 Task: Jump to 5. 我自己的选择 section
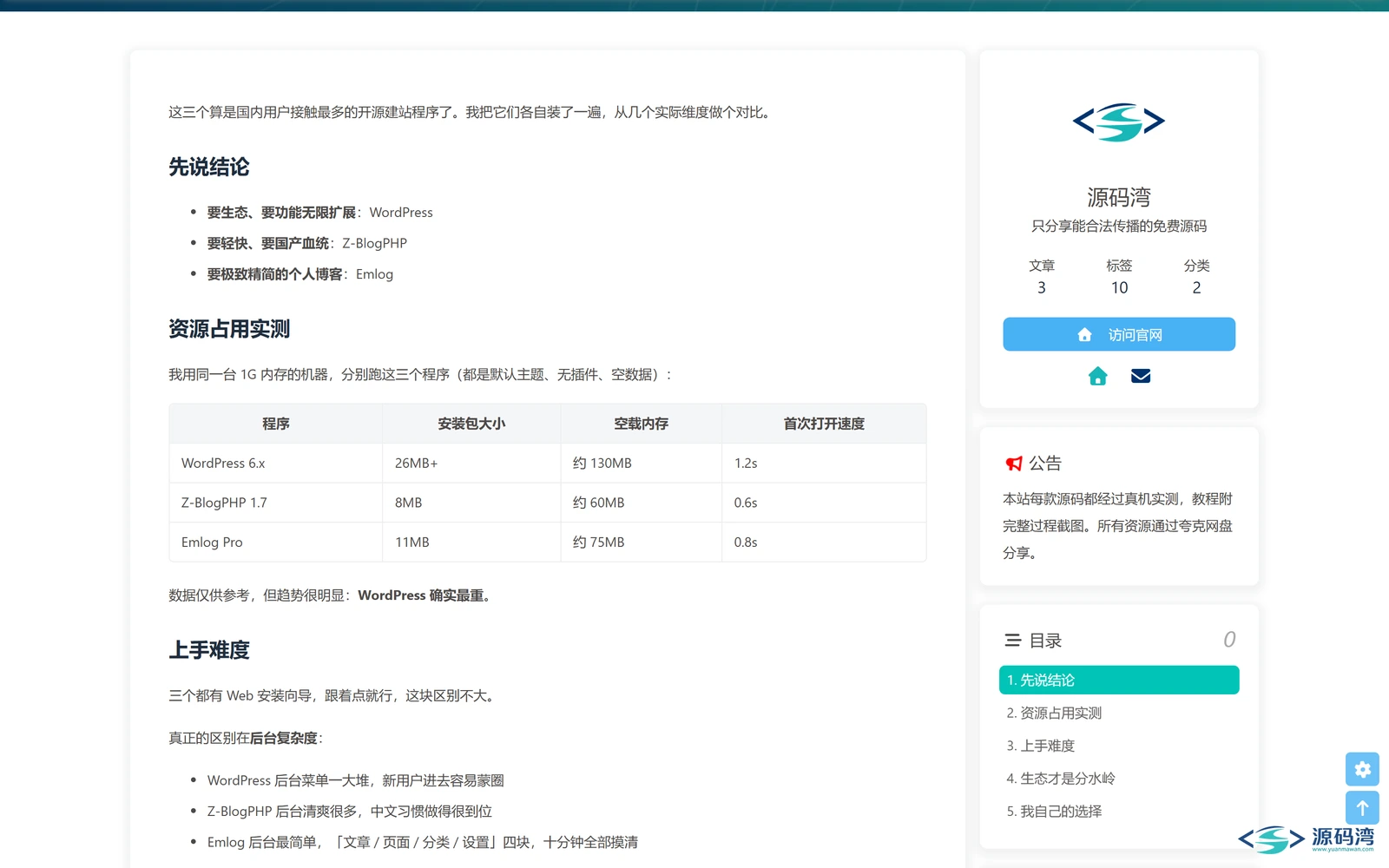pos(1119,812)
